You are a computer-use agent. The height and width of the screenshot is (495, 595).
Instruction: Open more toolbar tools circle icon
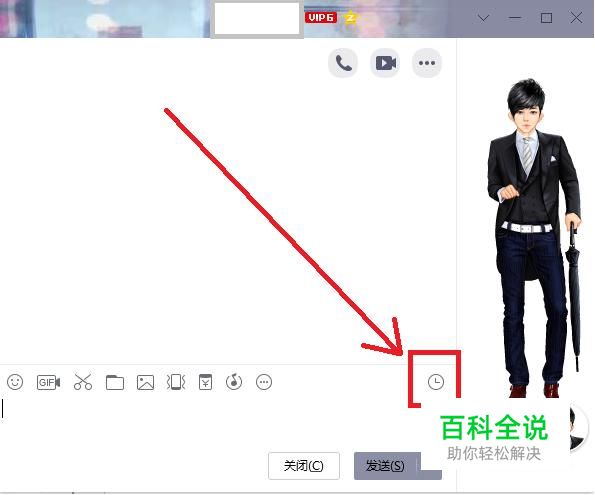264,382
